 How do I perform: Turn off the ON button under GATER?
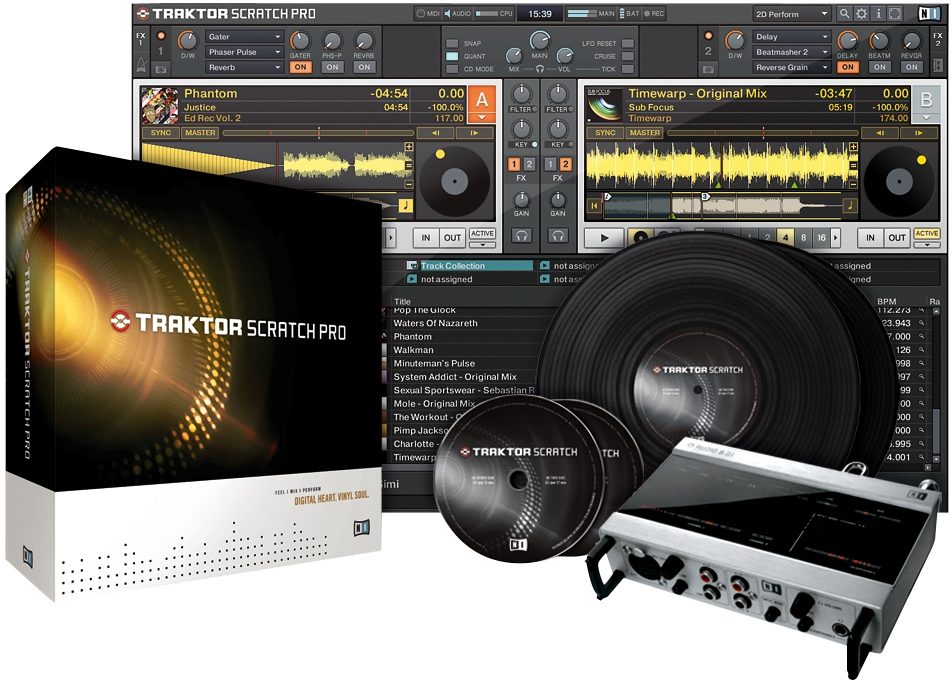(x=301, y=67)
